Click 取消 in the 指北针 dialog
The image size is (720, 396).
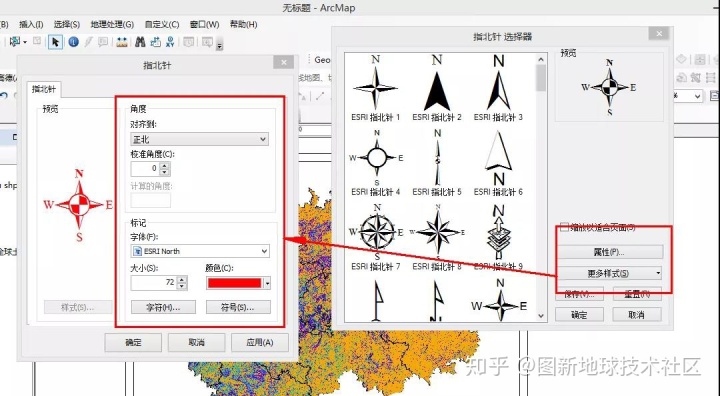point(197,343)
